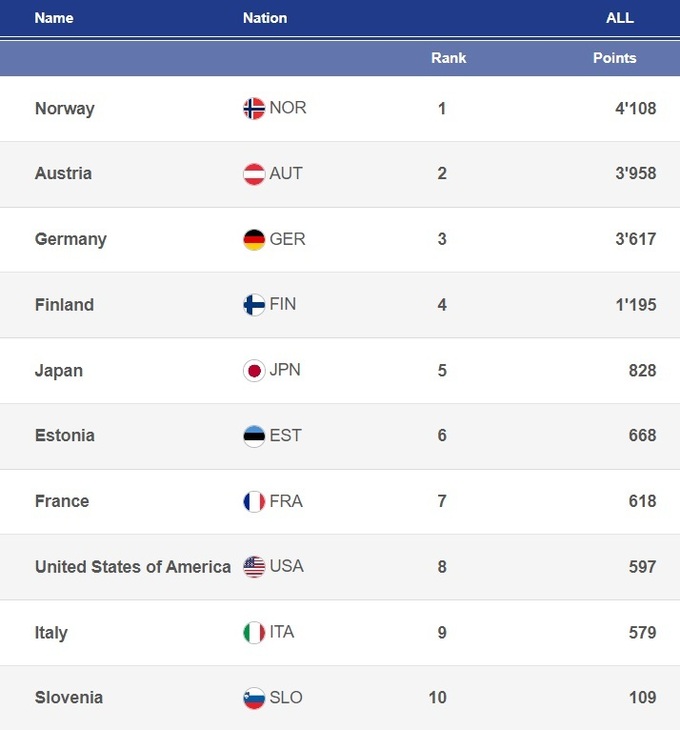Sort by the Points subheader
Screen dimensions: 680x730
[614, 58]
